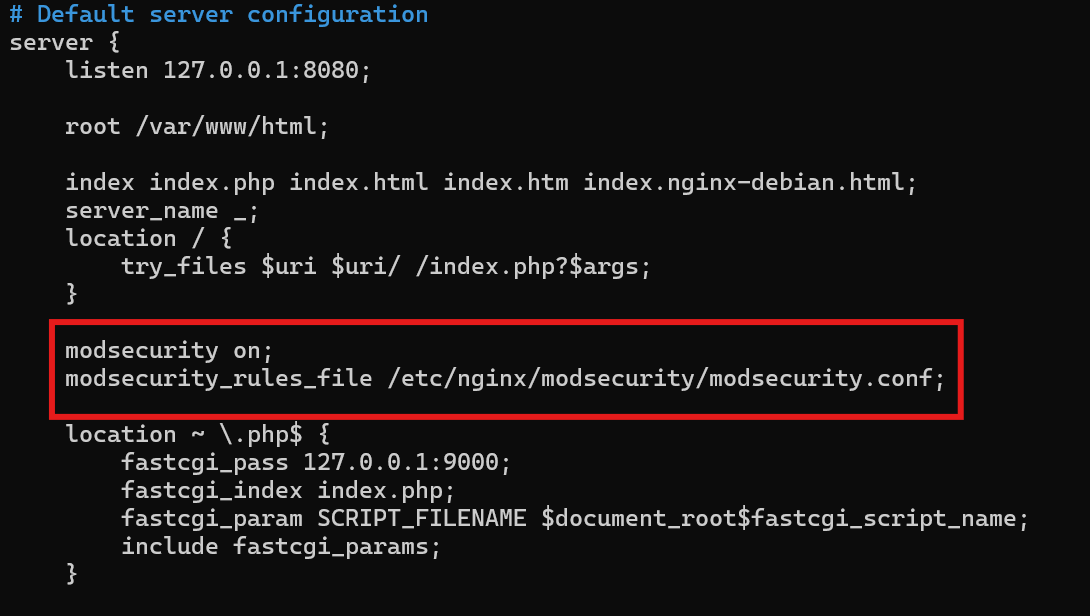1090x616 pixels.
Task: Select the root /var/www/html line
Action: point(197,127)
